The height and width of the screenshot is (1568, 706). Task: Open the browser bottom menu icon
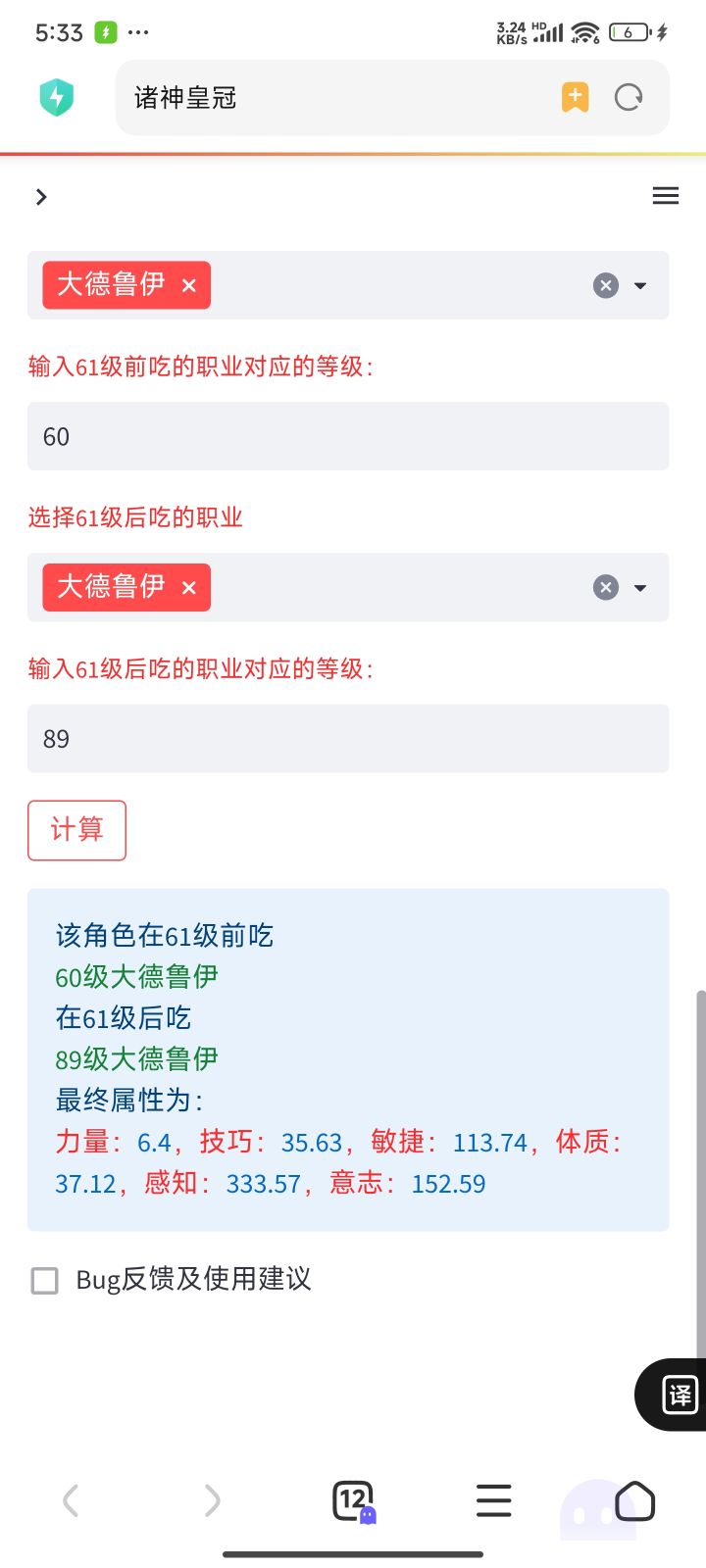[494, 1500]
